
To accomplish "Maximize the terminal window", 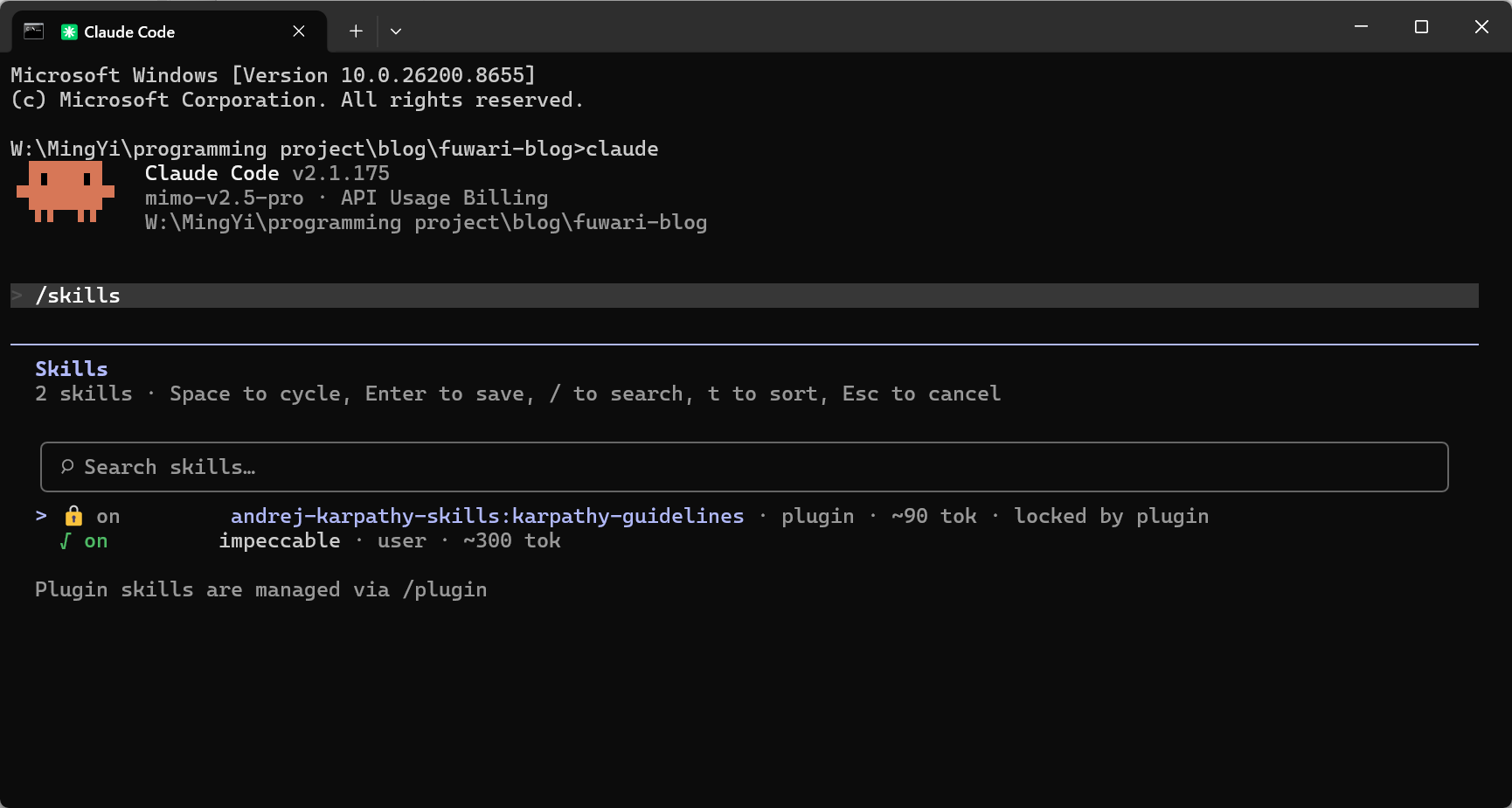I will click(1421, 27).
